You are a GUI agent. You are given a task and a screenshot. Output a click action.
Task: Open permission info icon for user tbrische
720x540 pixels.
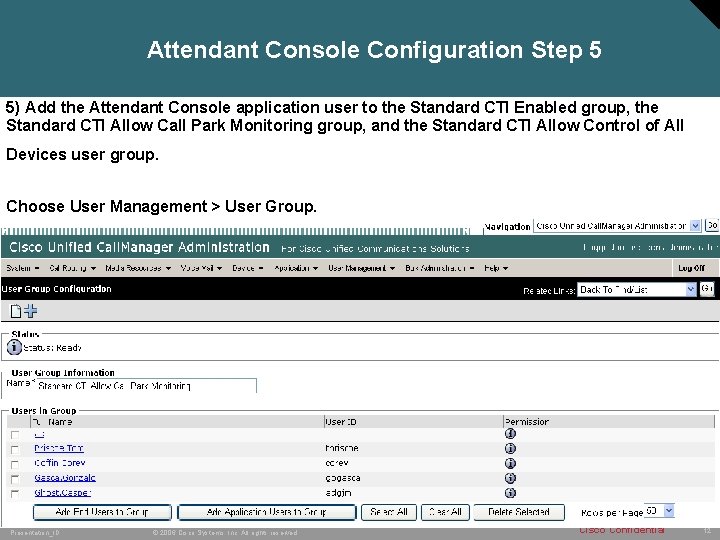510,448
